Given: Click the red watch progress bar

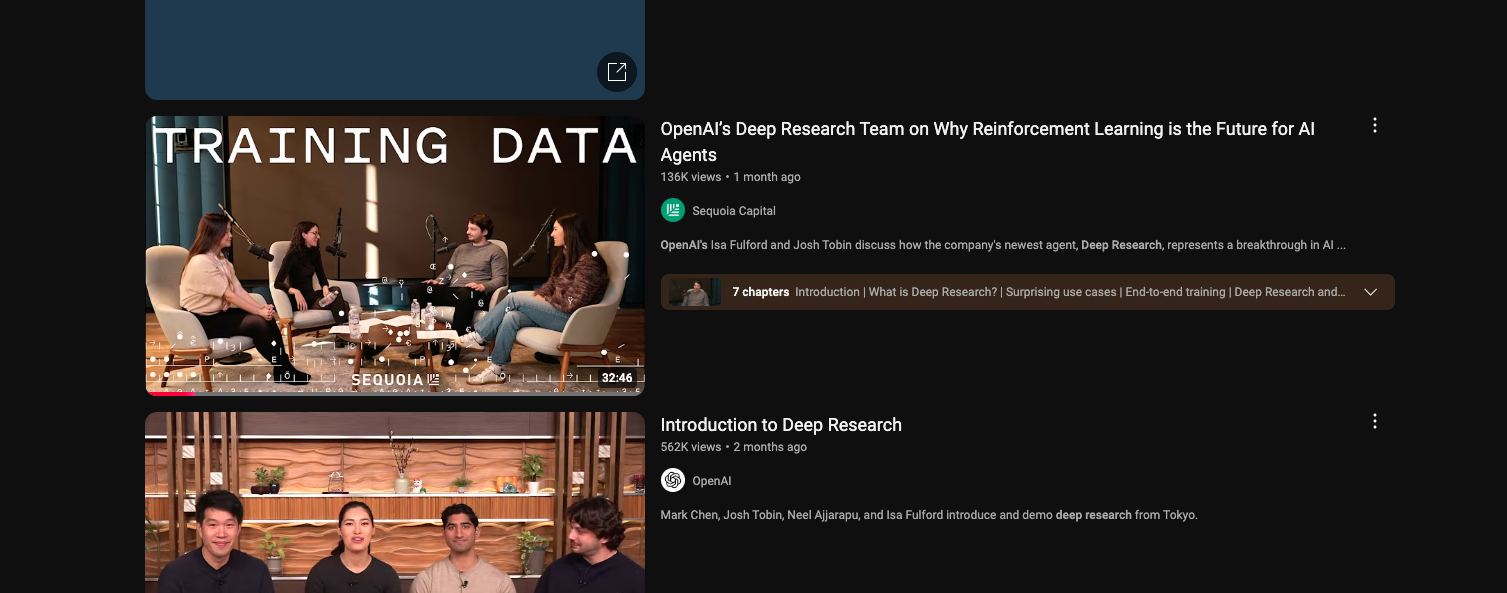Looking at the screenshot, I should pos(170,392).
